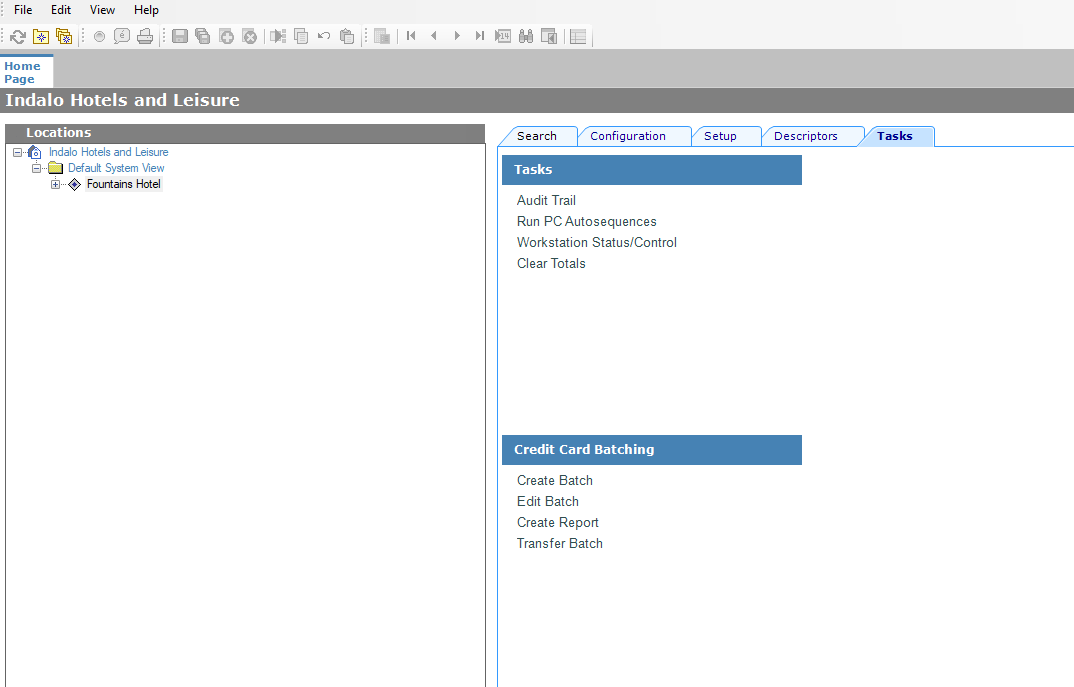Click the printer icon in the toolbar
Image resolution: width=1074 pixels, height=687 pixels.
(145, 37)
